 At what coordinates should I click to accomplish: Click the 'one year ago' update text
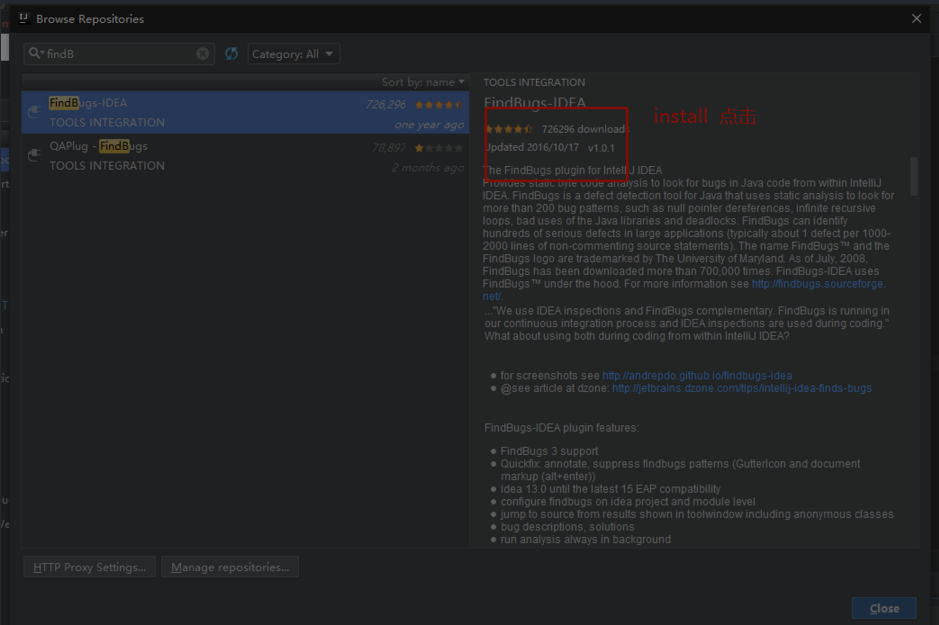click(429, 125)
